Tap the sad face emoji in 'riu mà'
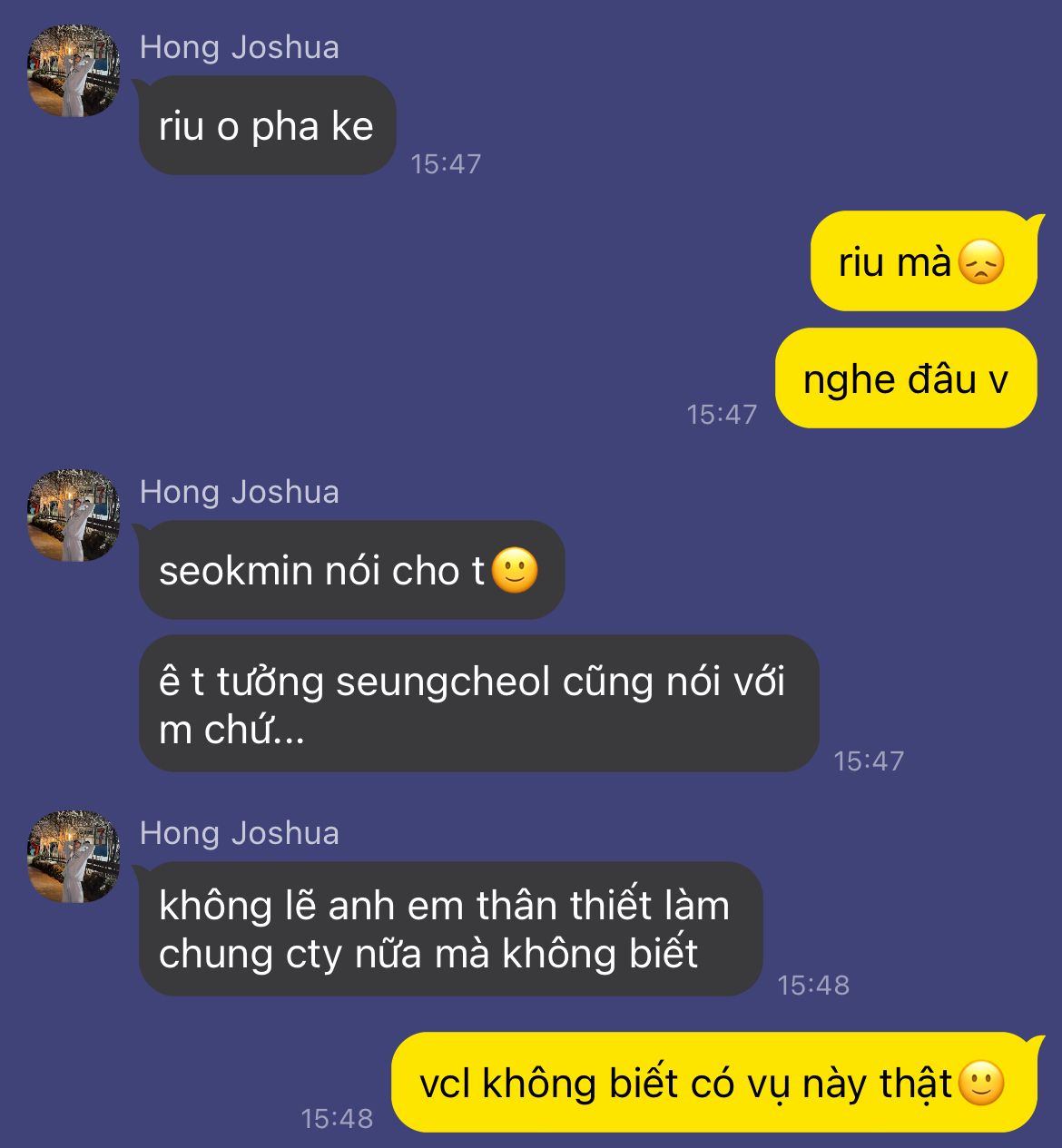Screen dimensions: 1062x1148 (981, 262)
